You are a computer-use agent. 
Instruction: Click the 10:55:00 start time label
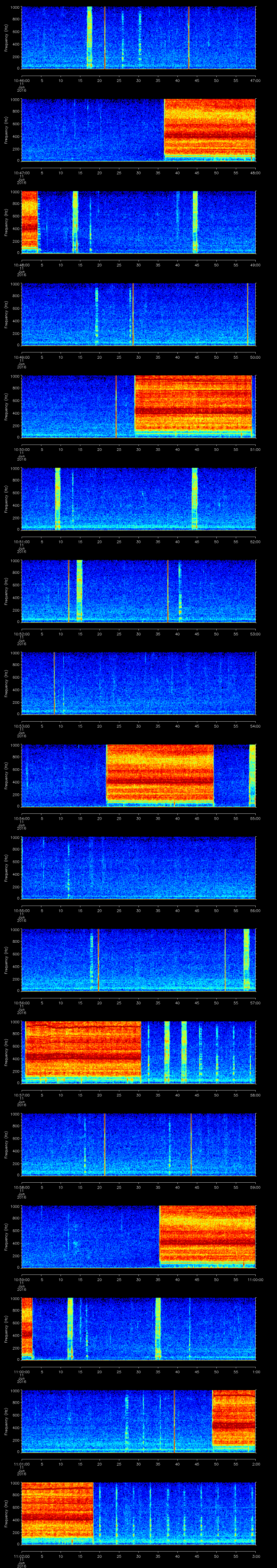22,910
